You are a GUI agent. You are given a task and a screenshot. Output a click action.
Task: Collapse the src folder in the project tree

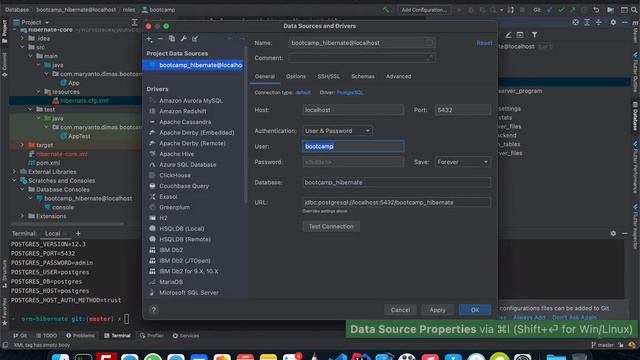[22, 47]
